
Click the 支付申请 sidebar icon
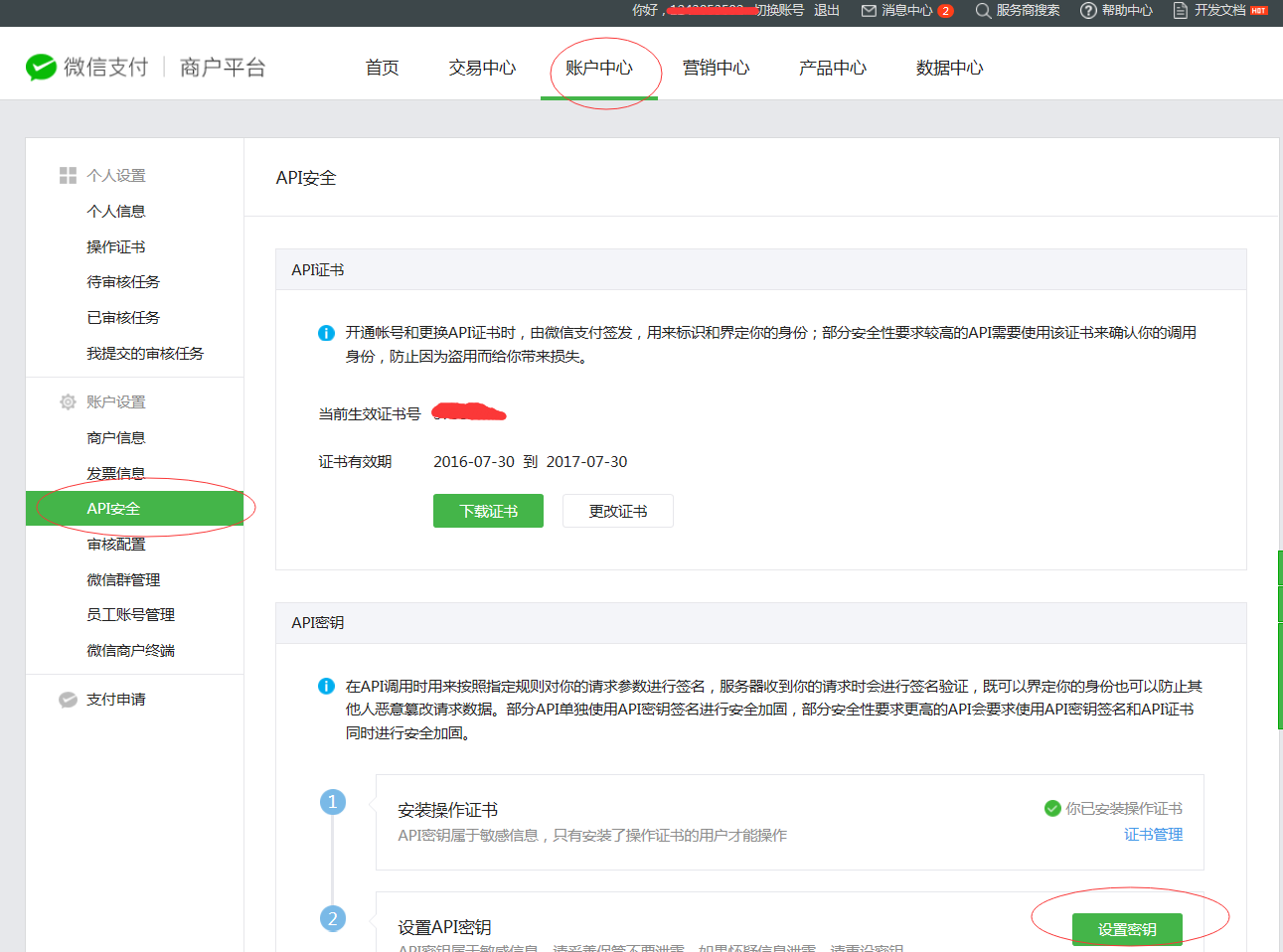68,700
